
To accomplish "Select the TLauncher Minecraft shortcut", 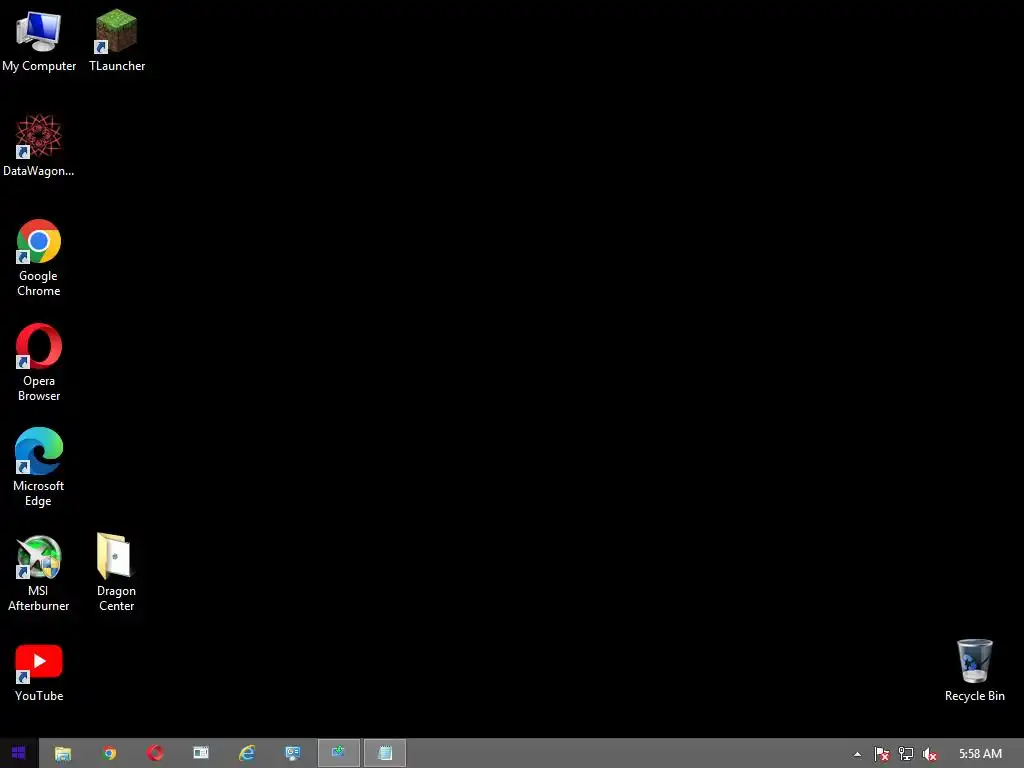I will pyautogui.click(x=116, y=40).
